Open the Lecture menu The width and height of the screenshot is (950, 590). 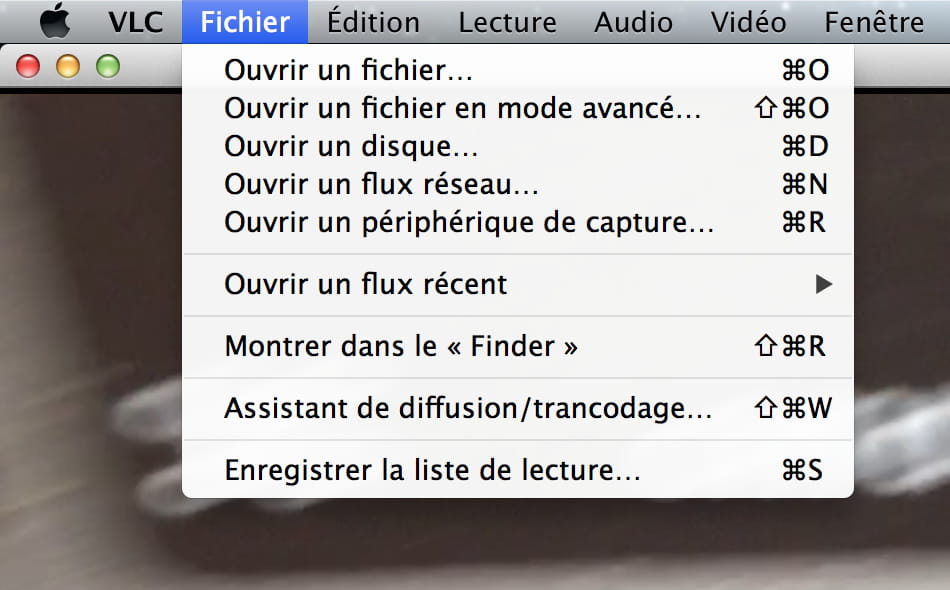tap(507, 22)
